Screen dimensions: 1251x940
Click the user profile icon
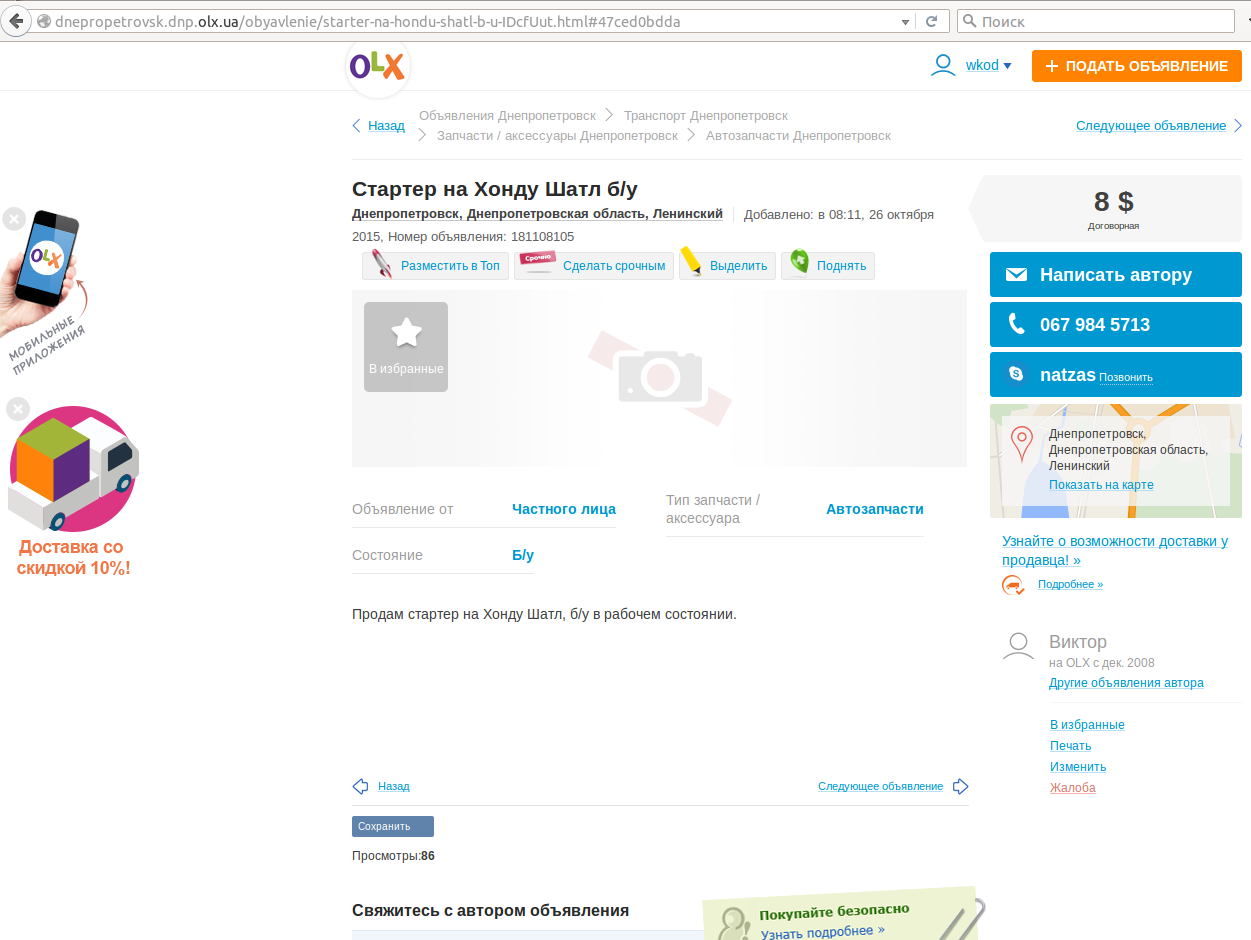click(x=943, y=66)
